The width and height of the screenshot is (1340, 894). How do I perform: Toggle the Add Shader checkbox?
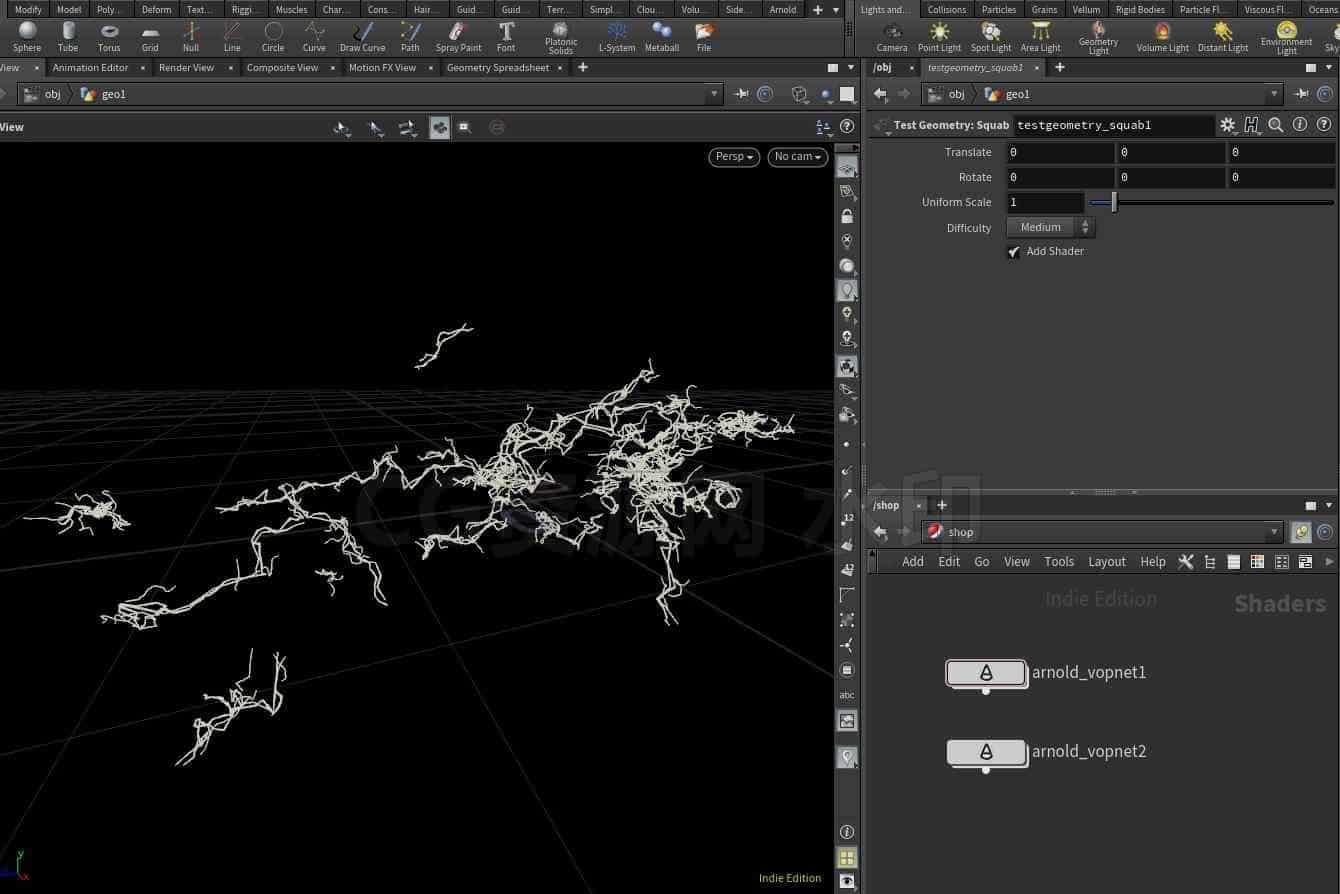click(1014, 252)
